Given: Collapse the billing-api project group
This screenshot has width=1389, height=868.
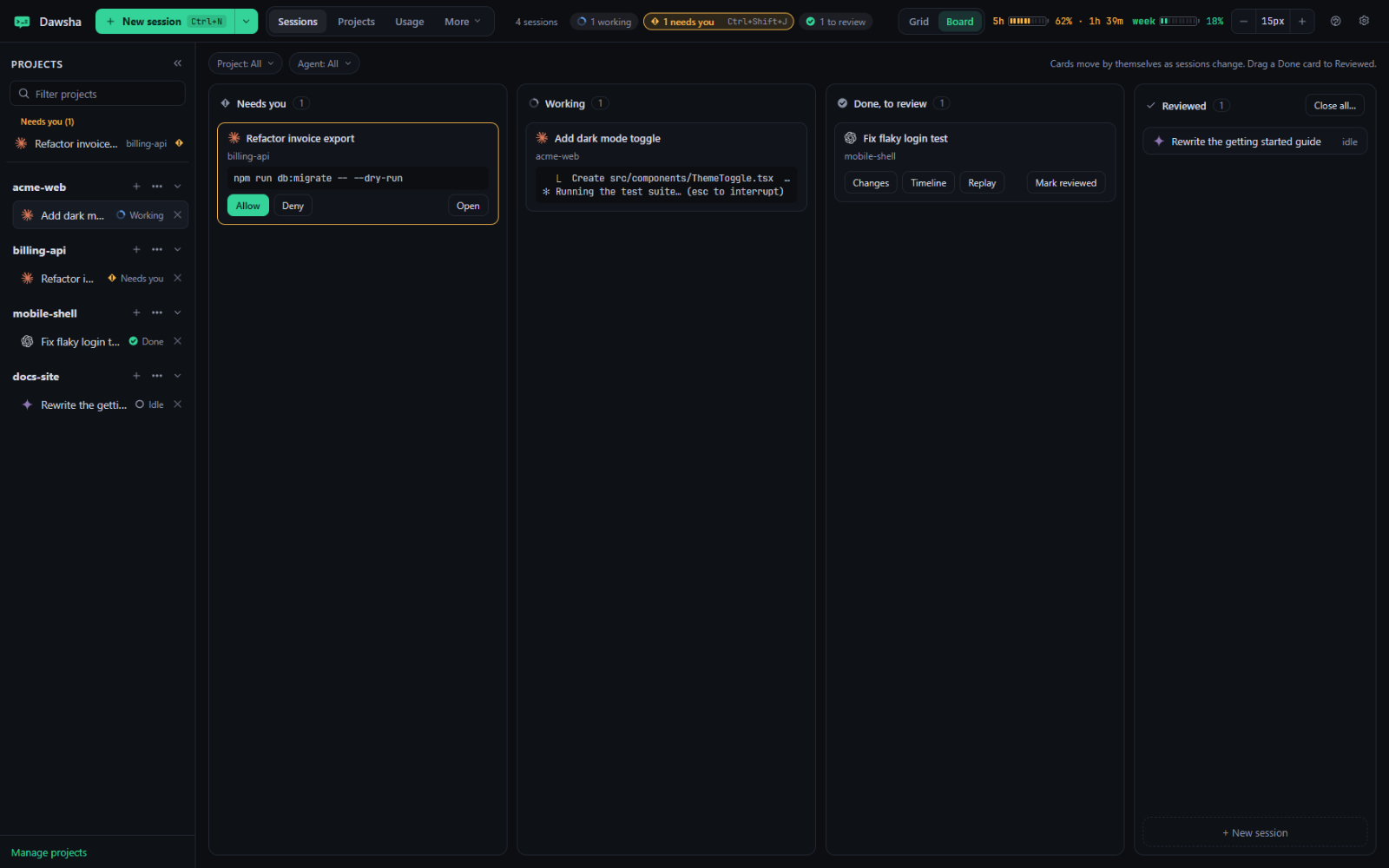Looking at the screenshot, I should [177, 250].
